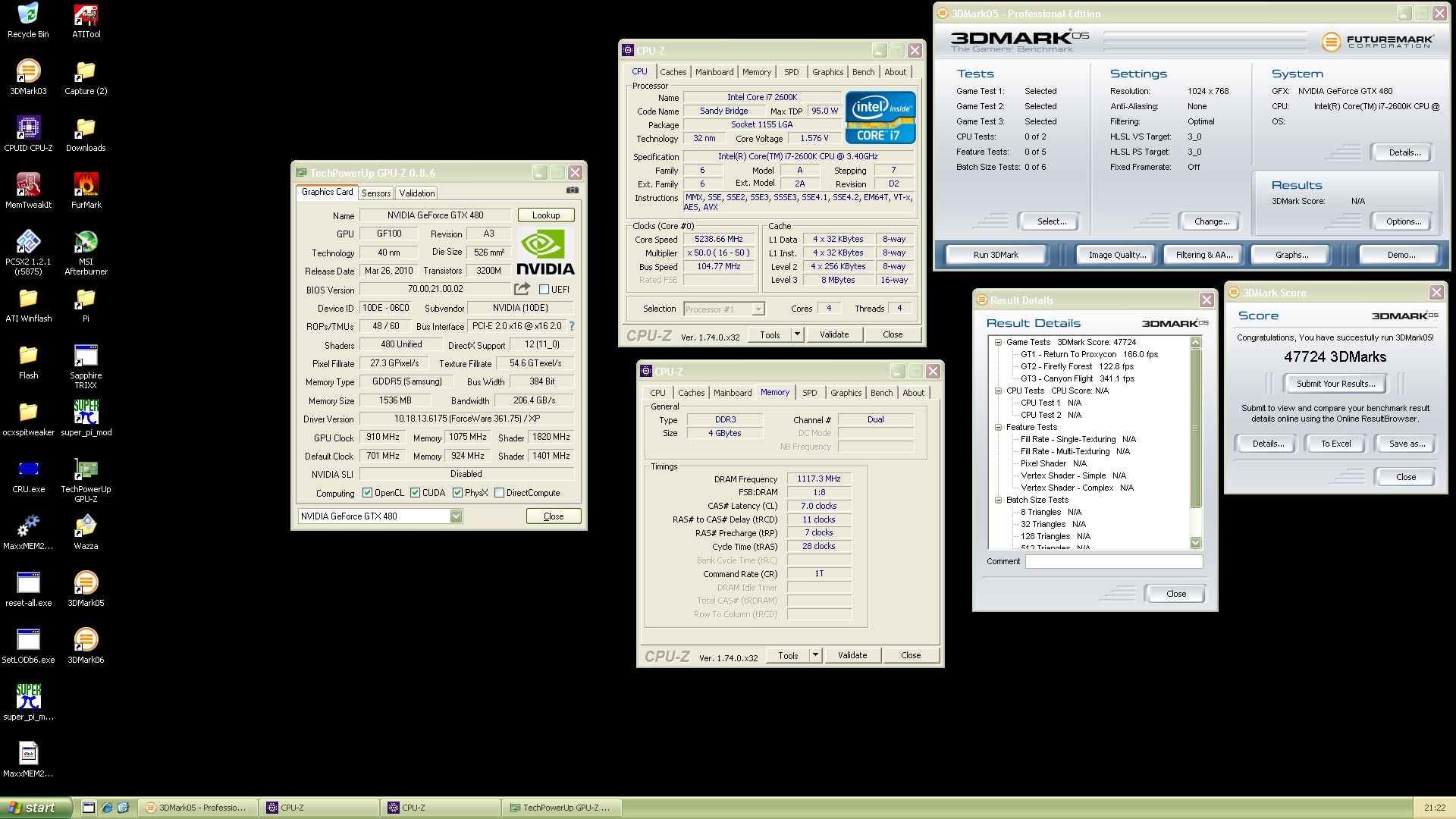Switch to Sensors tab in GPU-Z
Viewport: 1456px width, 819px height.
pos(376,193)
